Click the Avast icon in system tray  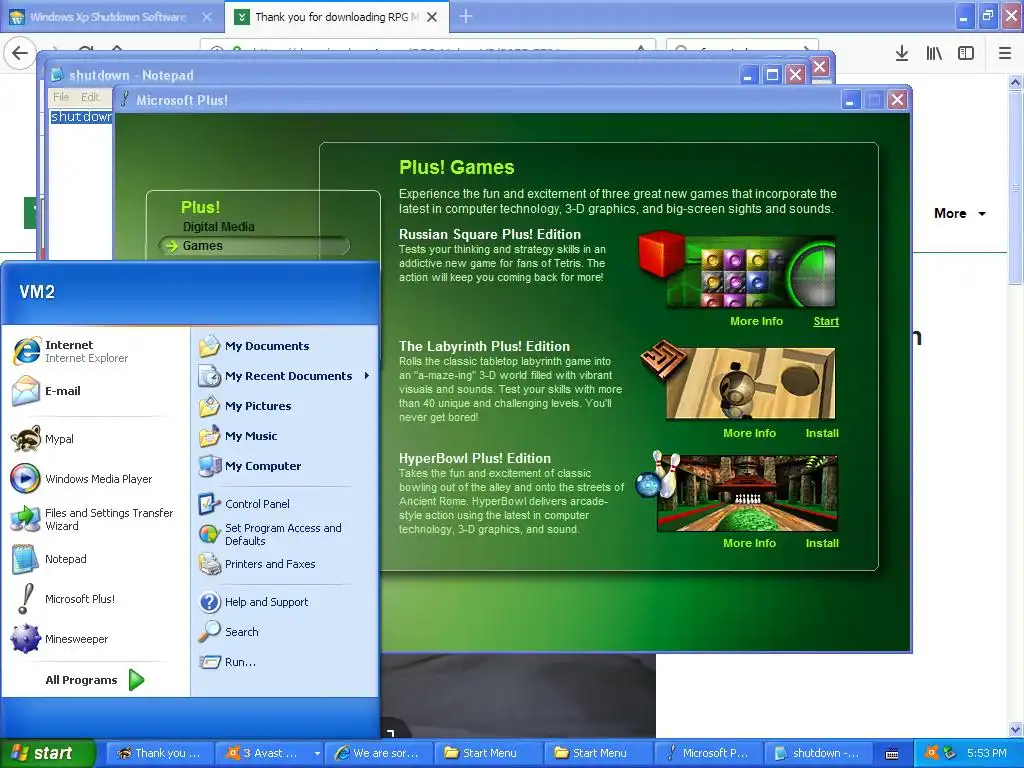pos(932,753)
